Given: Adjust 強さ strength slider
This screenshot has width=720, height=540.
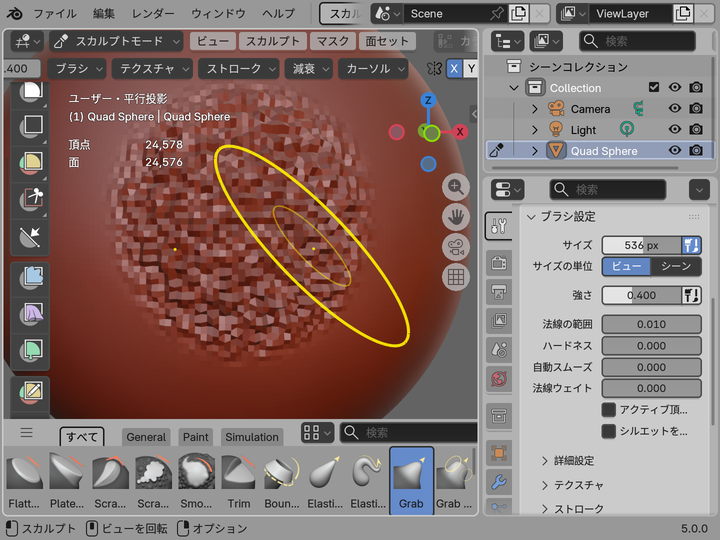Looking at the screenshot, I should 641,295.
